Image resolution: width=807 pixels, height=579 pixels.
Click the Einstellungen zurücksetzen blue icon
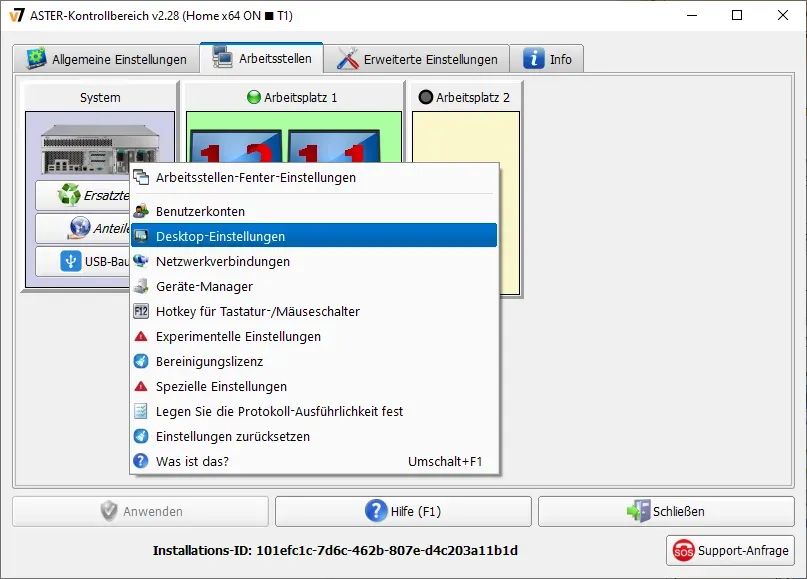142,437
